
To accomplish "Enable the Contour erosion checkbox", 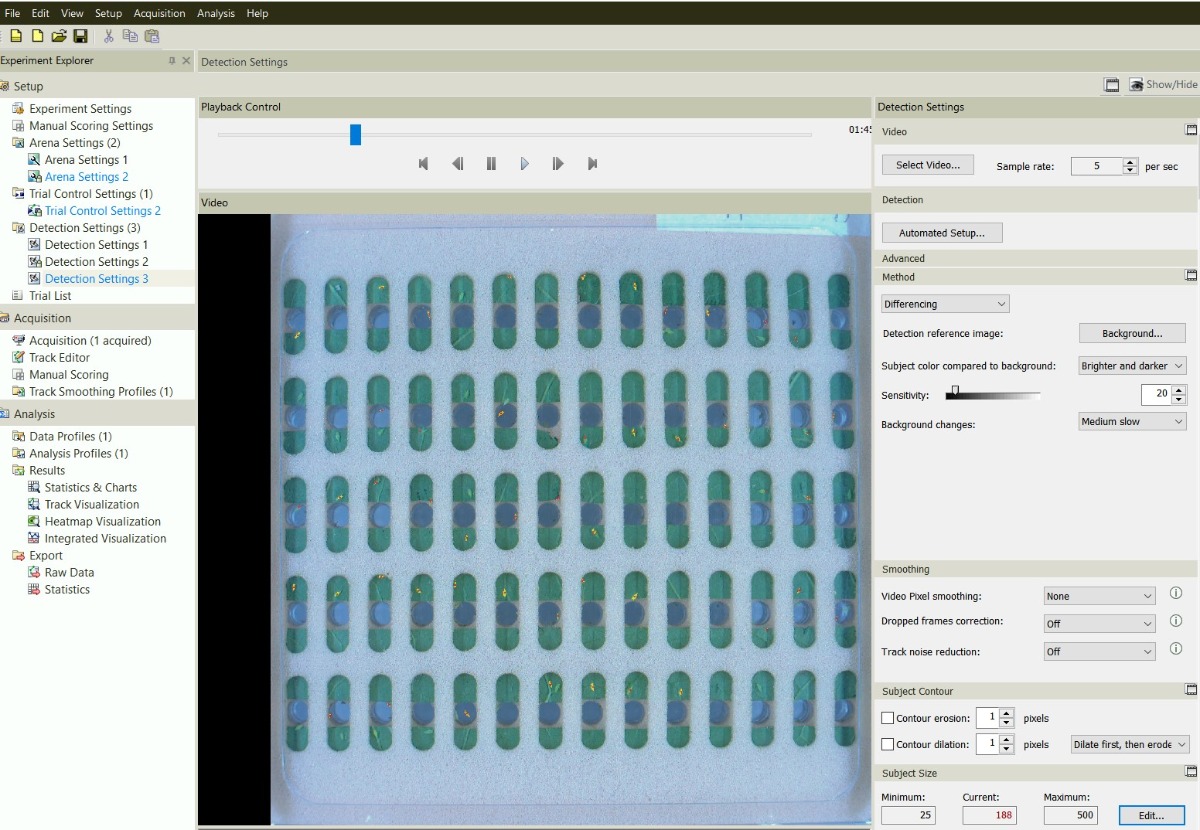I will click(x=888, y=718).
